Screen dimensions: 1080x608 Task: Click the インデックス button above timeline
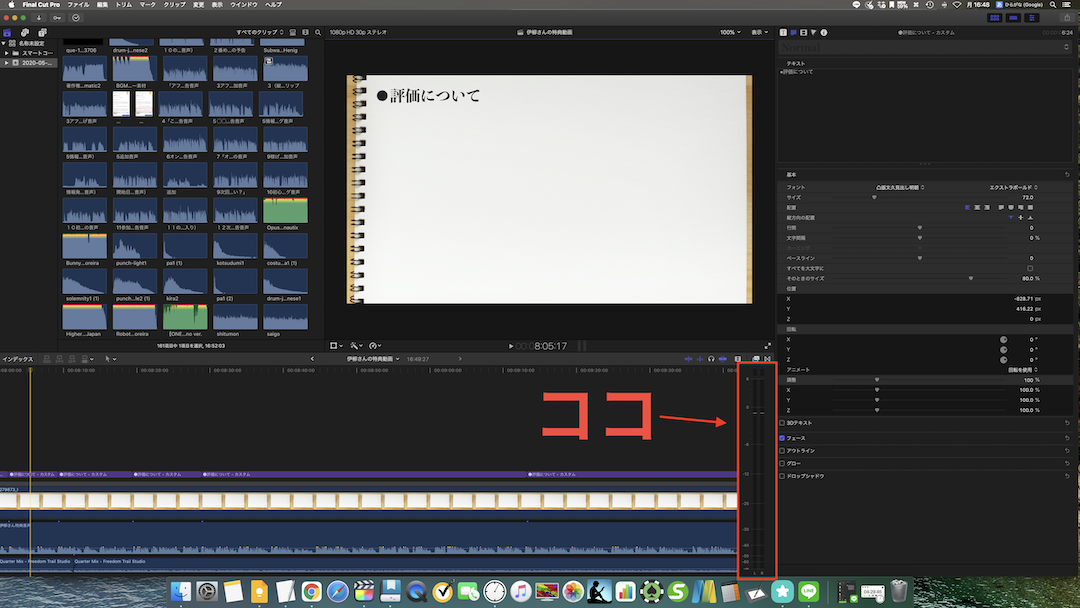pos(17,358)
